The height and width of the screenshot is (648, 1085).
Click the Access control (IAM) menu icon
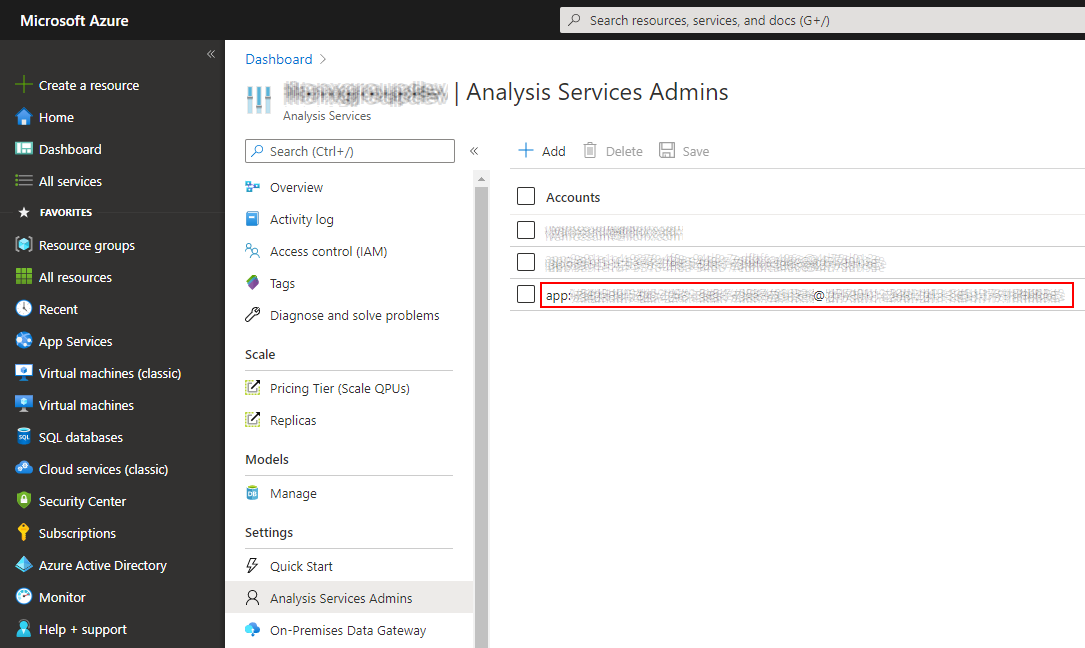[x=254, y=251]
